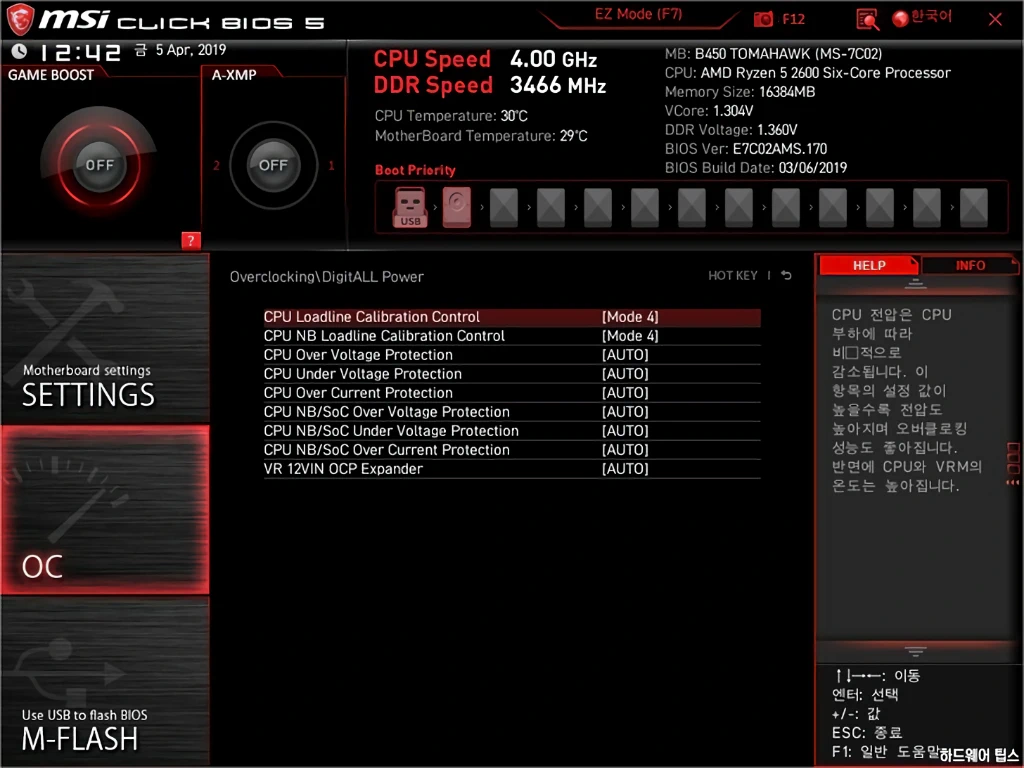Change CPU Over Current Protection AUTO value
Viewport: 1024px width, 768px height.
point(625,392)
